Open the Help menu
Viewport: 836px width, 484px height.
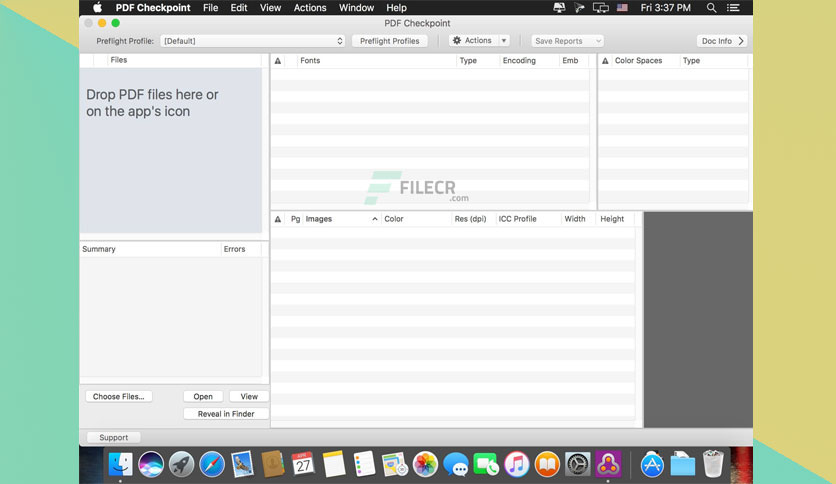coord(396,7)
